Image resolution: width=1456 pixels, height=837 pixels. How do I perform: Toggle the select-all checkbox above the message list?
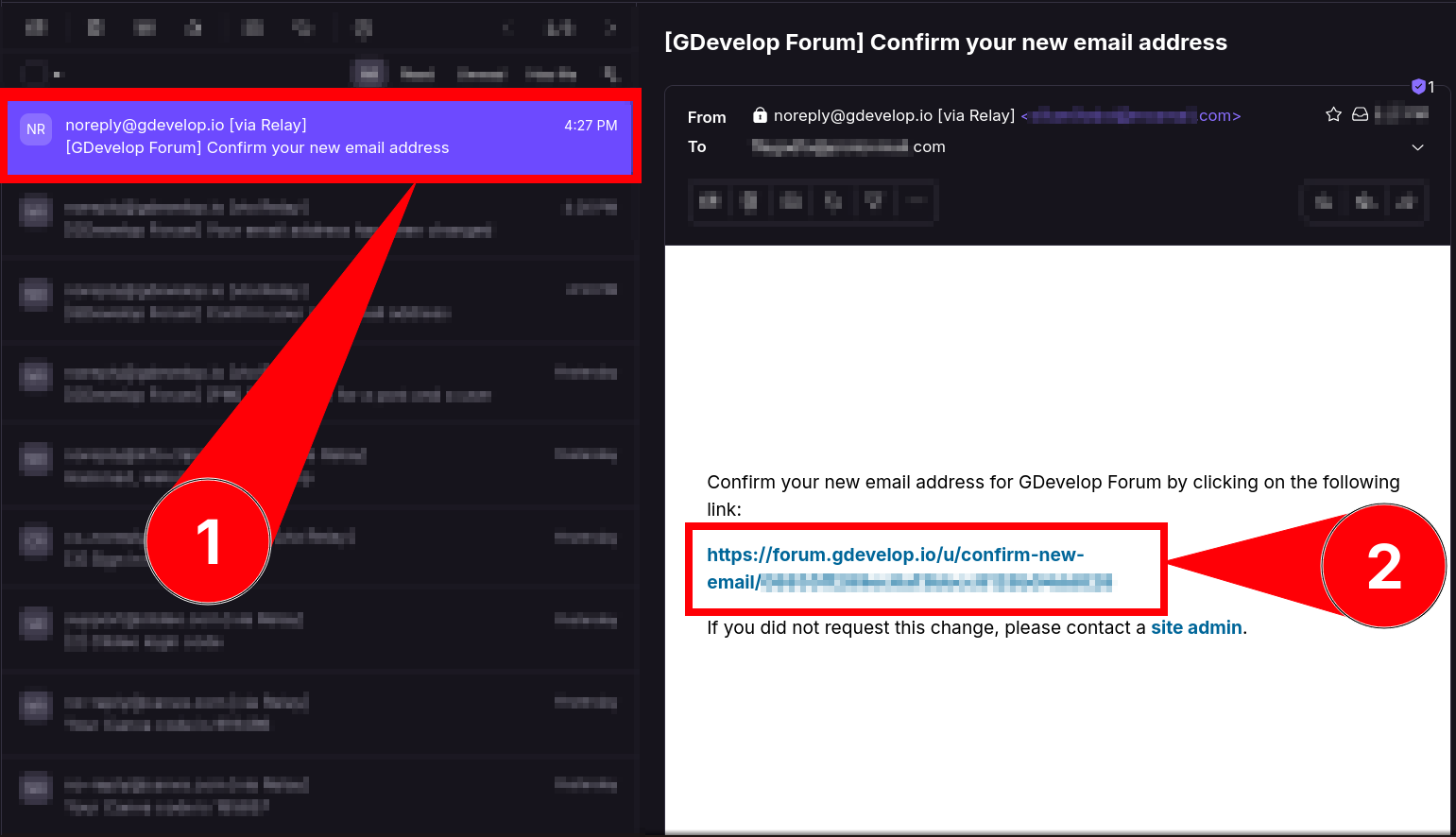pos(35,73)
